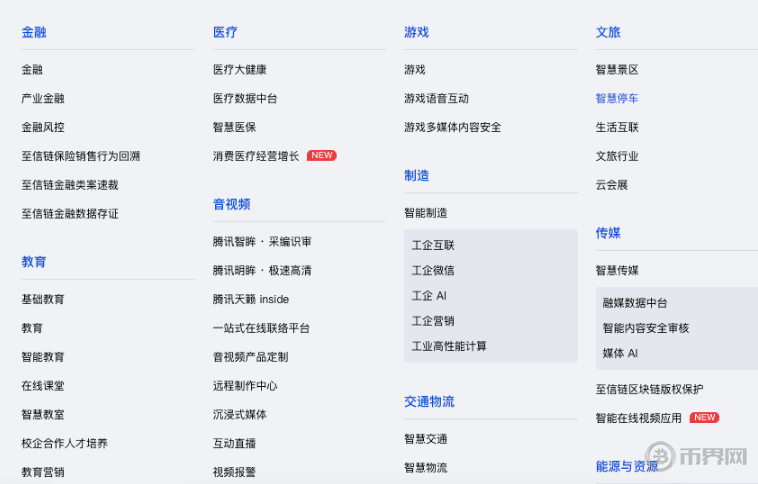Open the 医疗 category heading
This screenshot has width=758, height=484.
[225, 32]
